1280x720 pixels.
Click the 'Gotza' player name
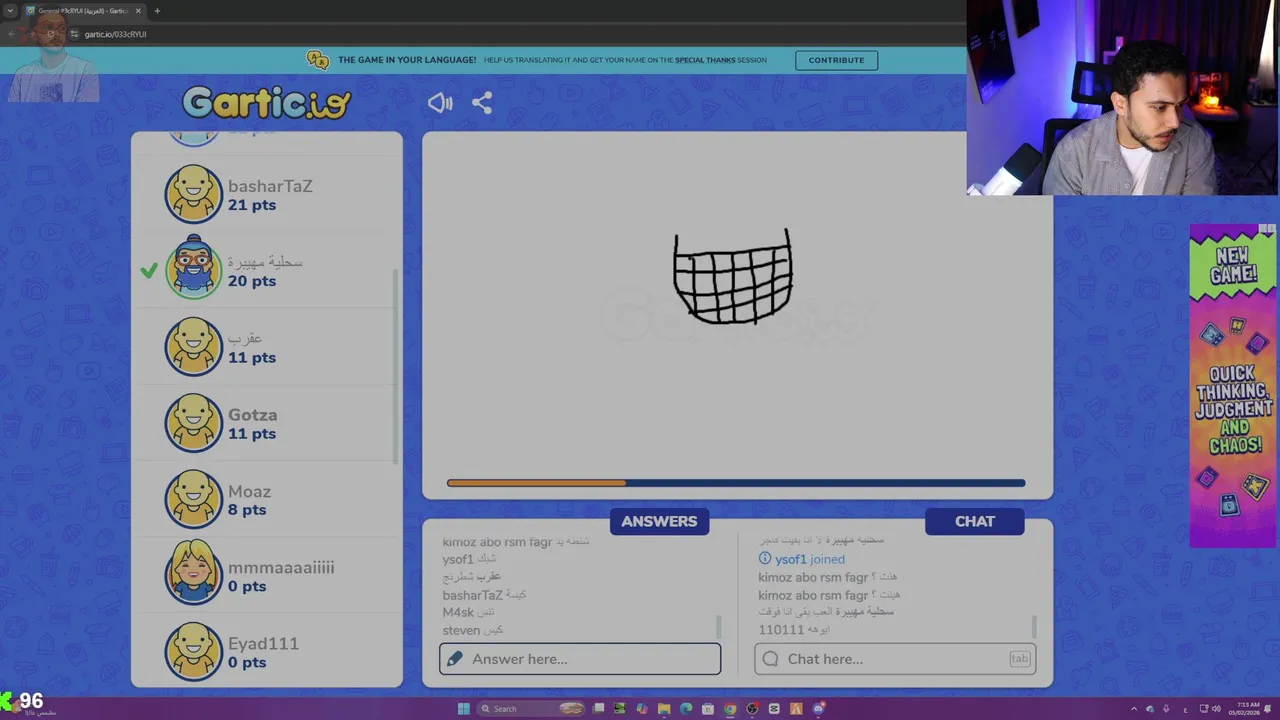[x=252, y=414]
